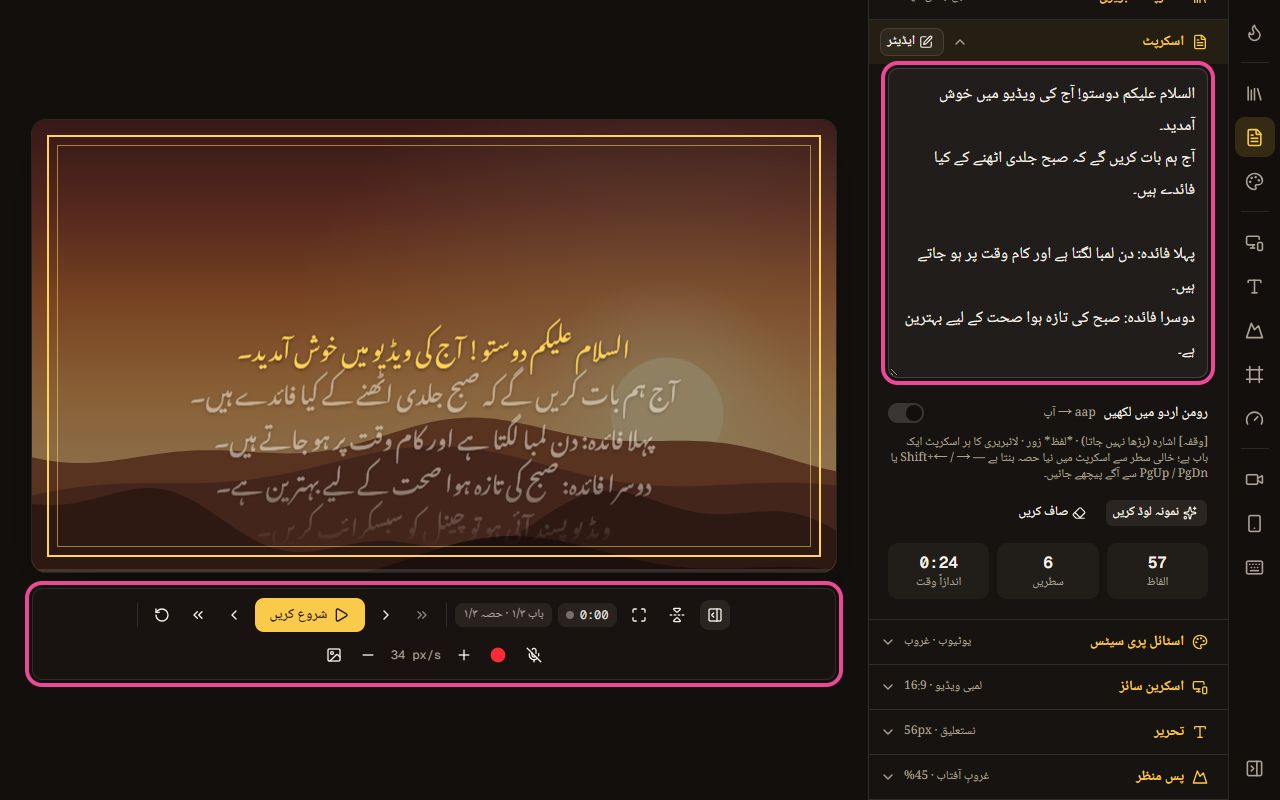Viewport: 1280px width, 800px height.
Task: Toggle the muted microphone icon
Action: (x=534, y=655)
